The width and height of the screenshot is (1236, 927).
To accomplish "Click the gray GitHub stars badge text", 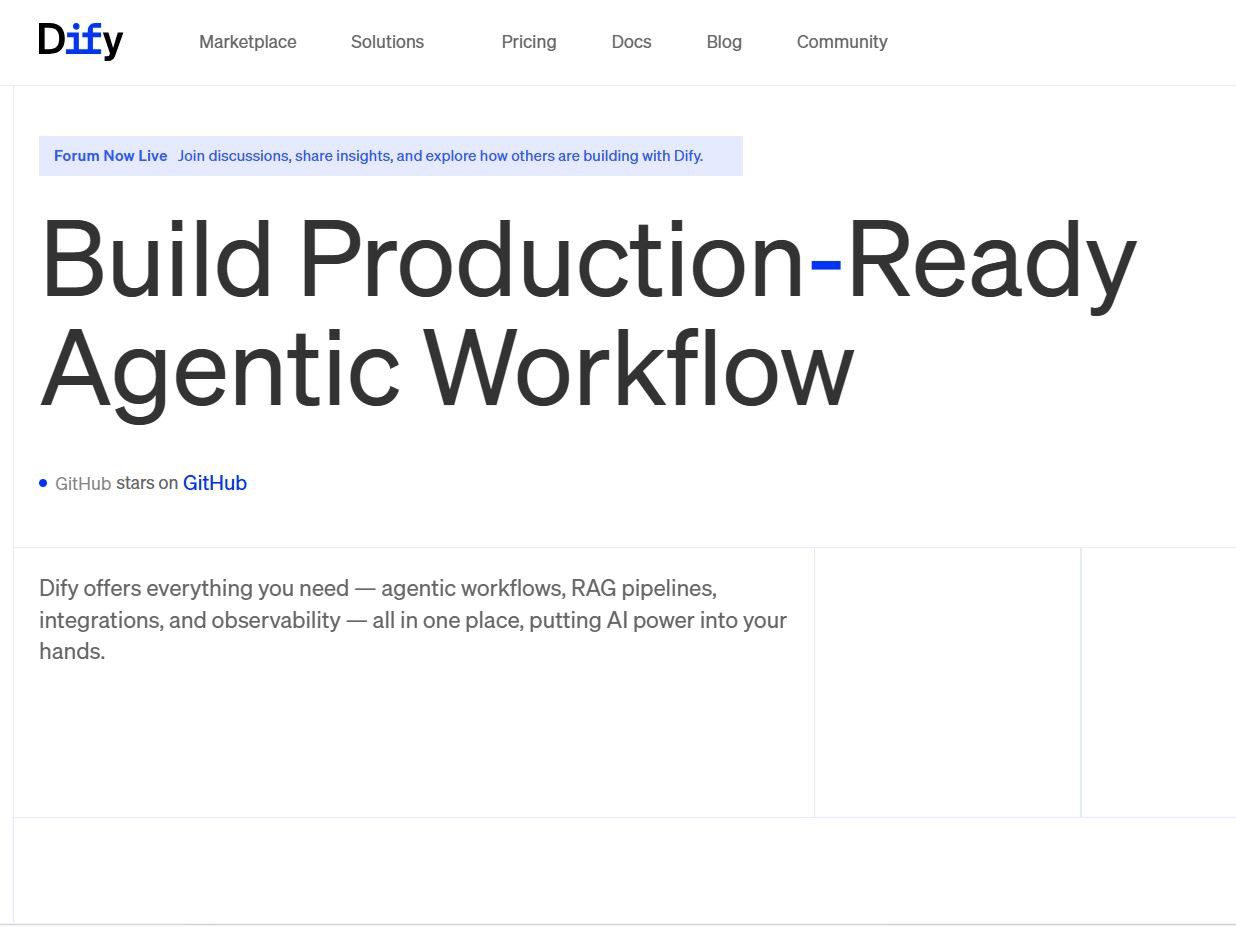I will pos(83,484).
